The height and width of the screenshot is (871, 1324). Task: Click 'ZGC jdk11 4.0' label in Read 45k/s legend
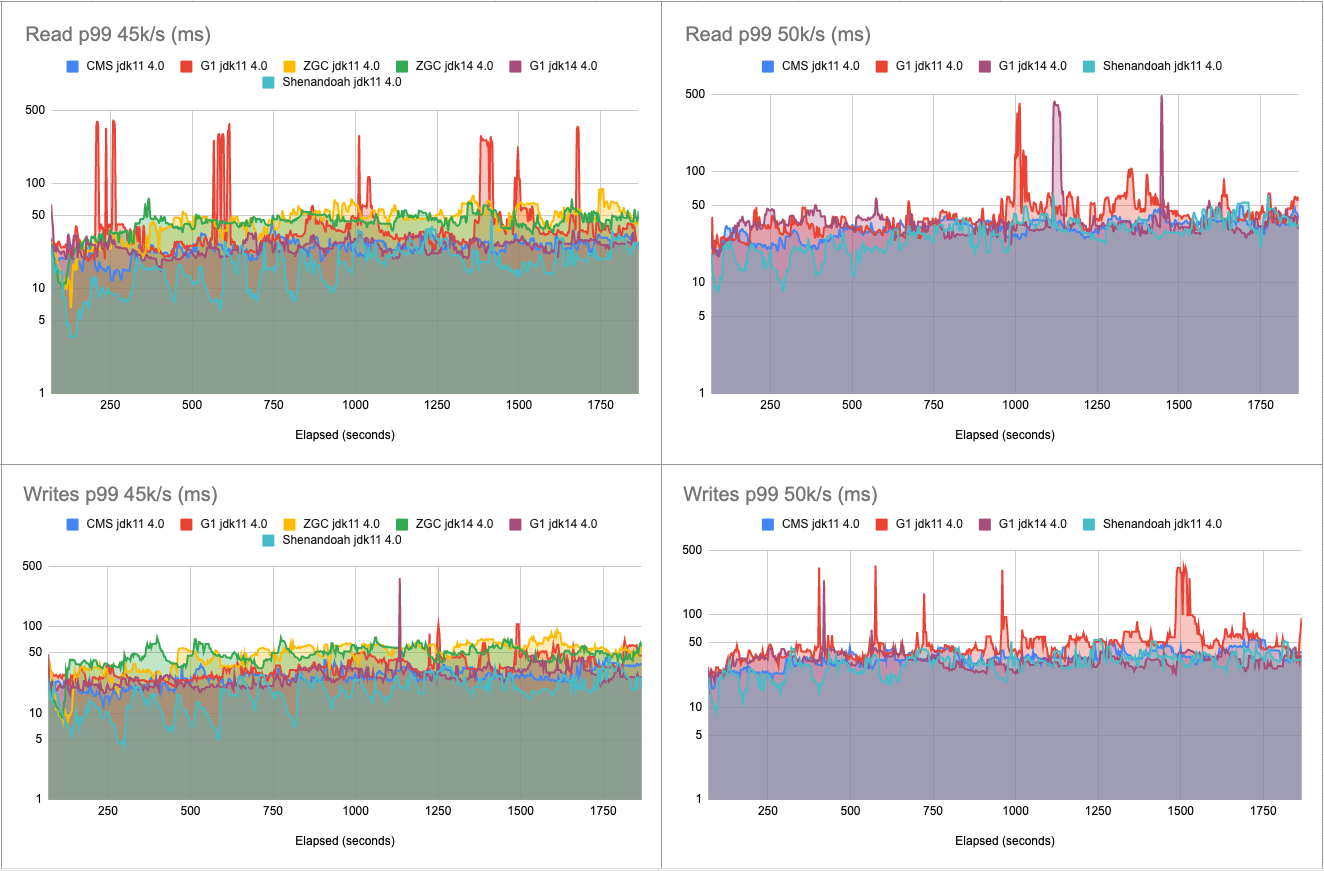tap(343, 67)
